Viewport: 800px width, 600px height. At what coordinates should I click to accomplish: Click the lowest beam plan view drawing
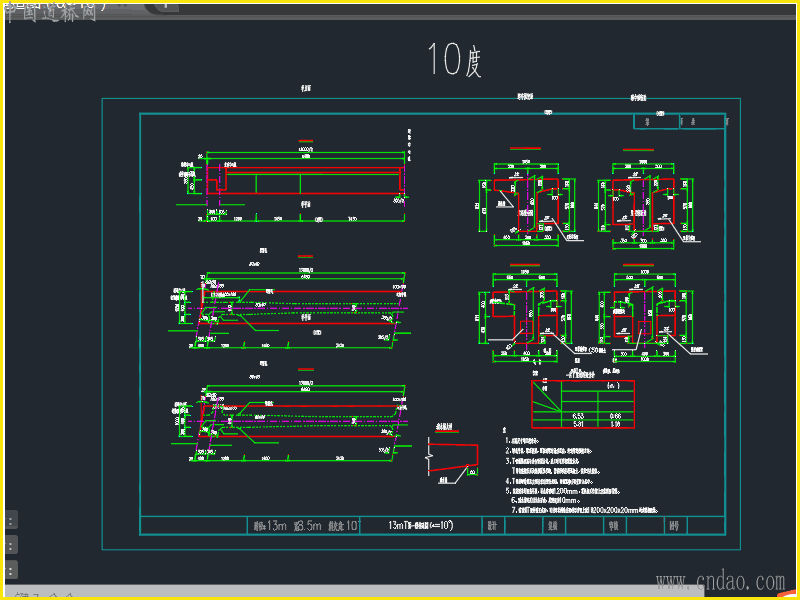tap(303, 421)
